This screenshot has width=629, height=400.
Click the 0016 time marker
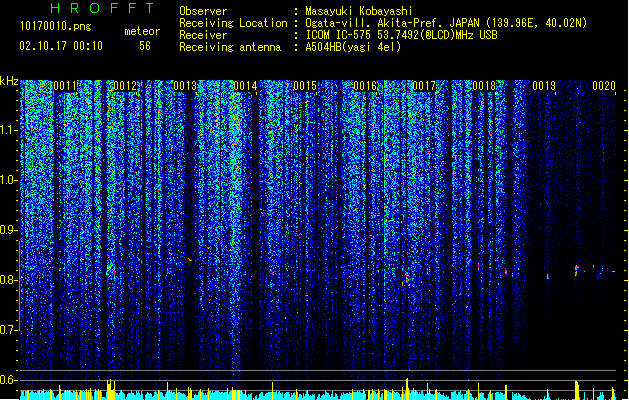point(365,86)
